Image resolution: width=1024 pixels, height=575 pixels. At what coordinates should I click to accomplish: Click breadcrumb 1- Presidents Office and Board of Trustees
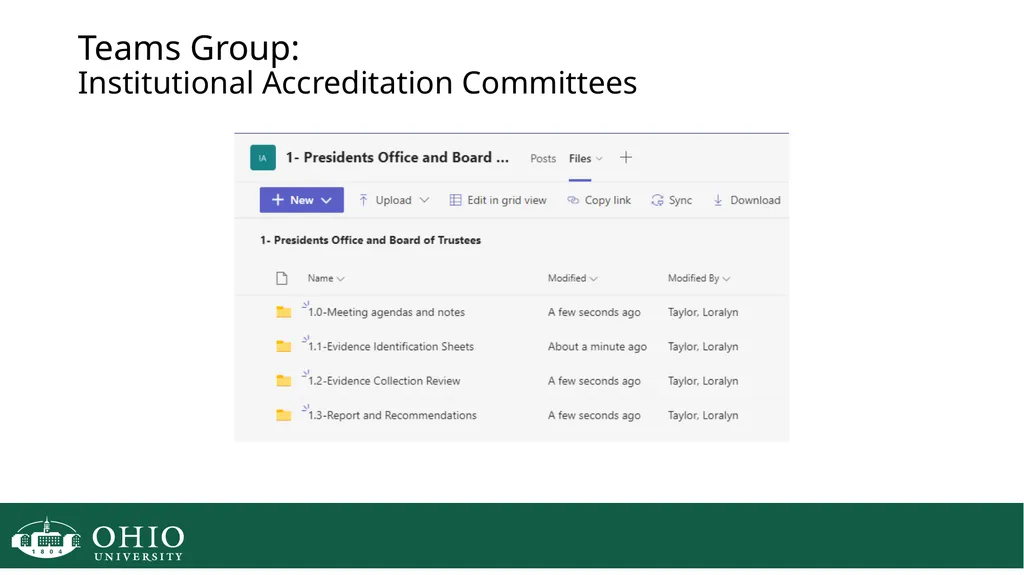tap(370, 240)
